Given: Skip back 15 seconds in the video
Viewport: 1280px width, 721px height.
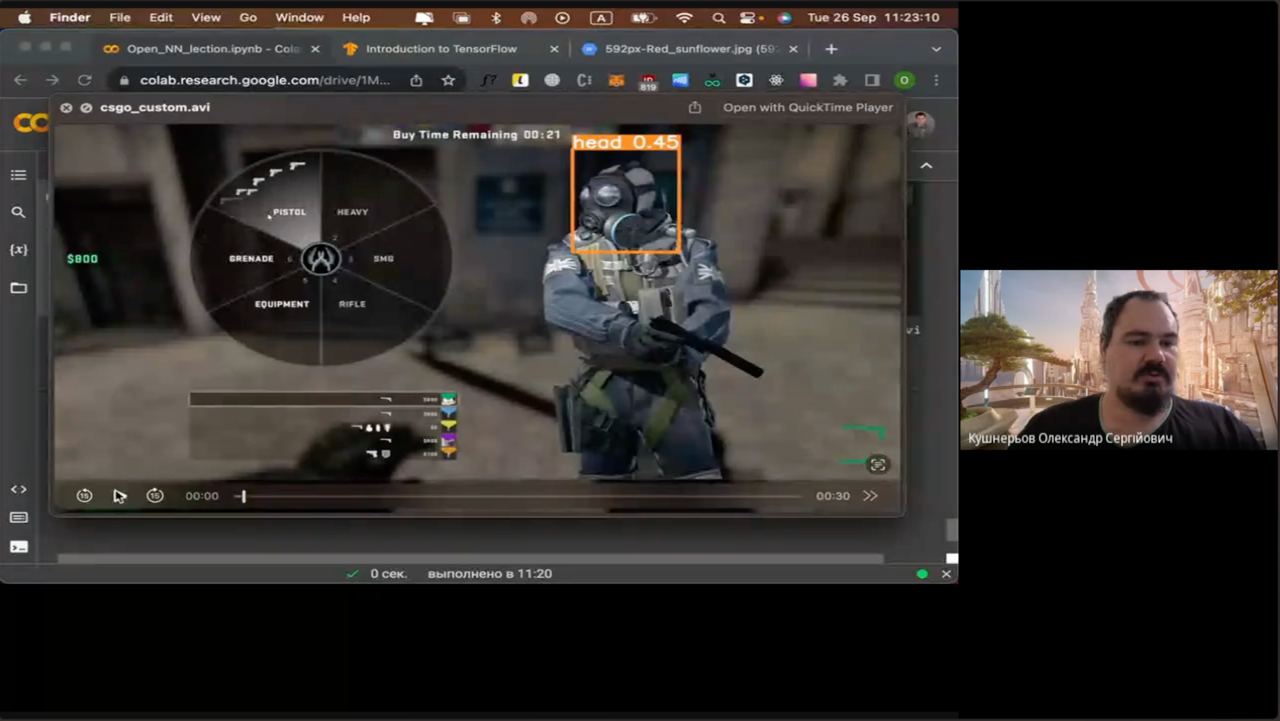Looking at the screenshot, I should (85, 495).
